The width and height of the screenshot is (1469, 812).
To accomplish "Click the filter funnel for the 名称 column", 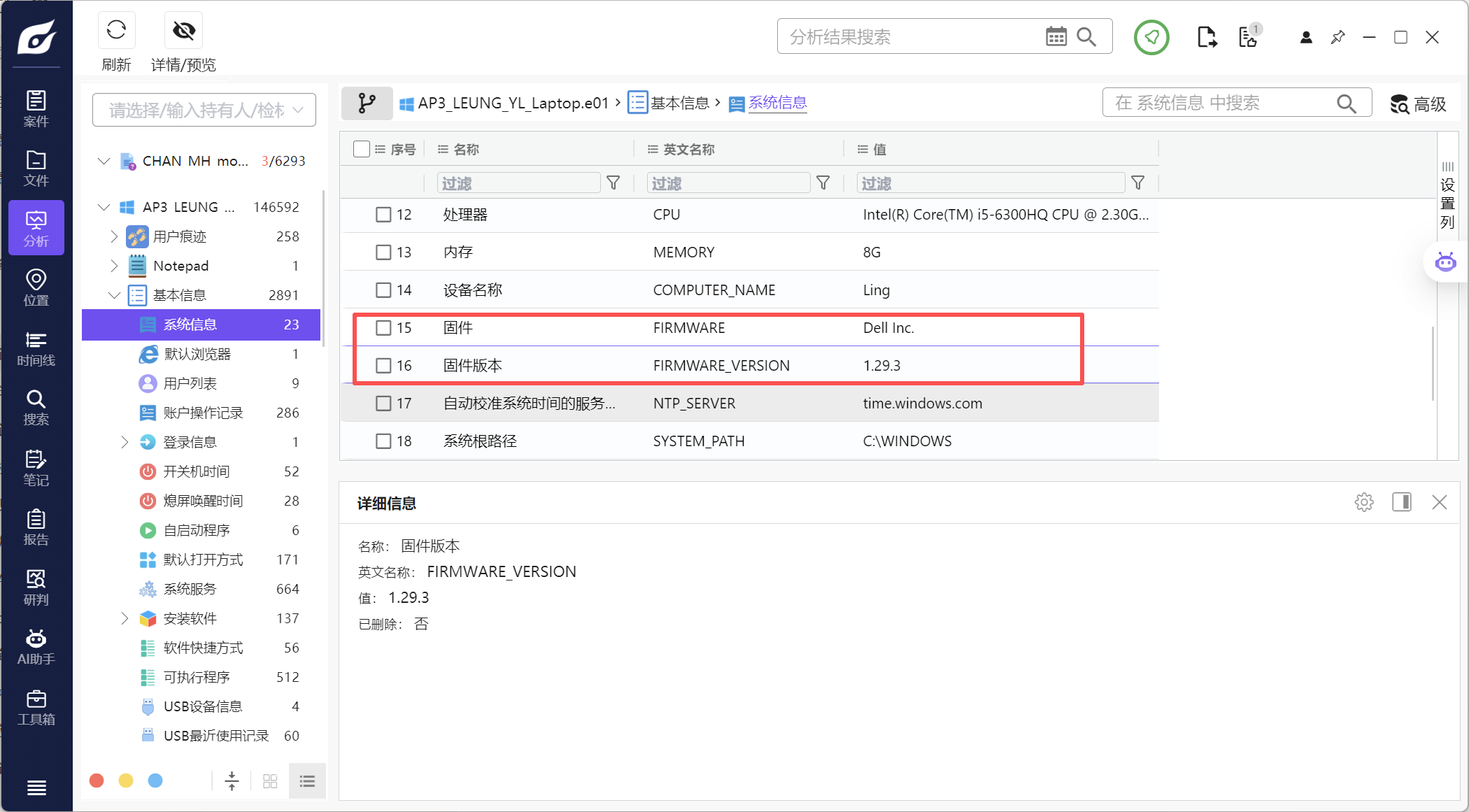I will [613, 183].
